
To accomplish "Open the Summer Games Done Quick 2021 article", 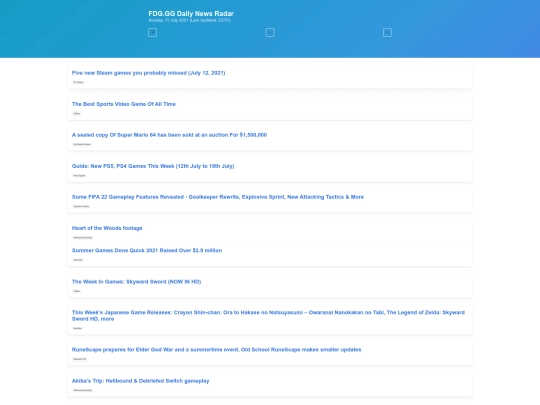I will [147, 250].
